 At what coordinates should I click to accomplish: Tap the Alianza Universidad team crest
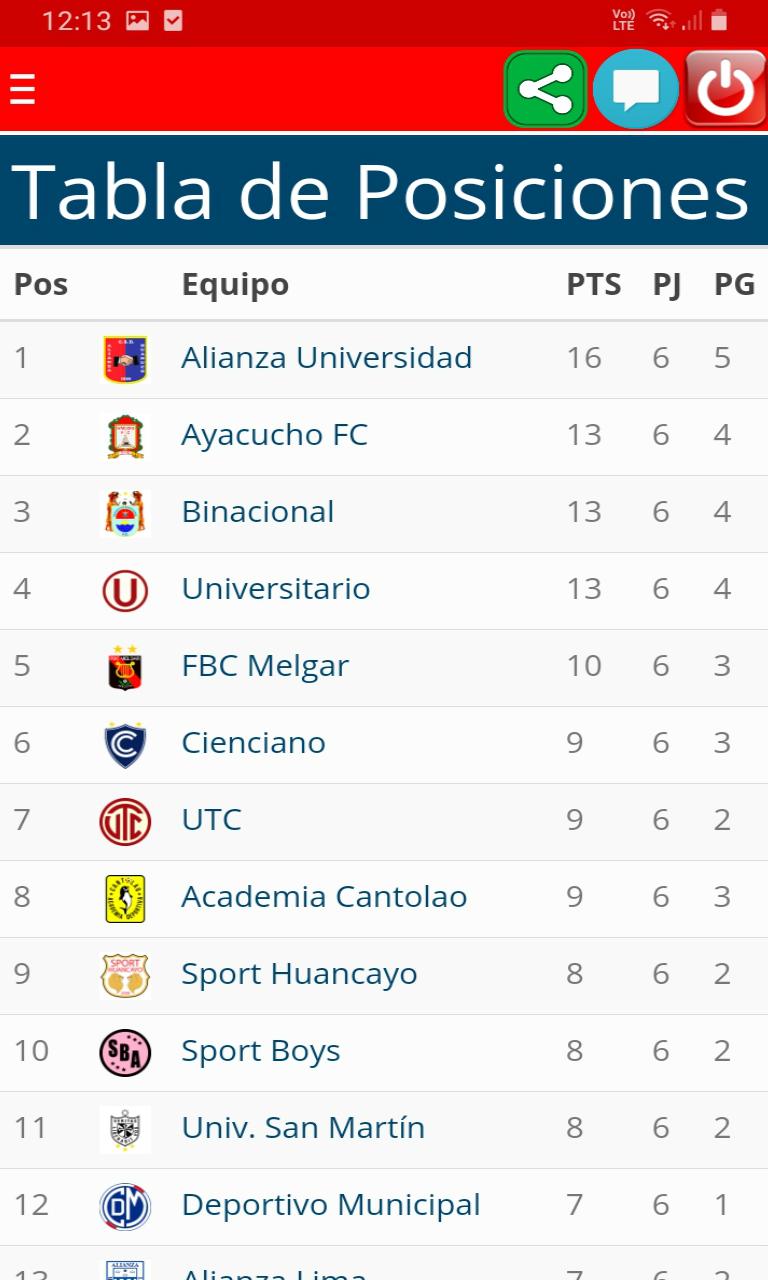click(x=125, y=359)
